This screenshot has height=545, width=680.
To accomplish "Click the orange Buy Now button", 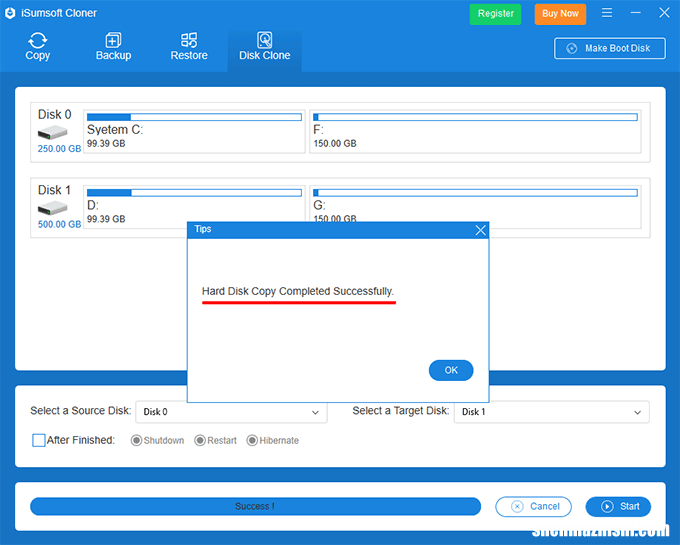I will (x=560, y=14).
